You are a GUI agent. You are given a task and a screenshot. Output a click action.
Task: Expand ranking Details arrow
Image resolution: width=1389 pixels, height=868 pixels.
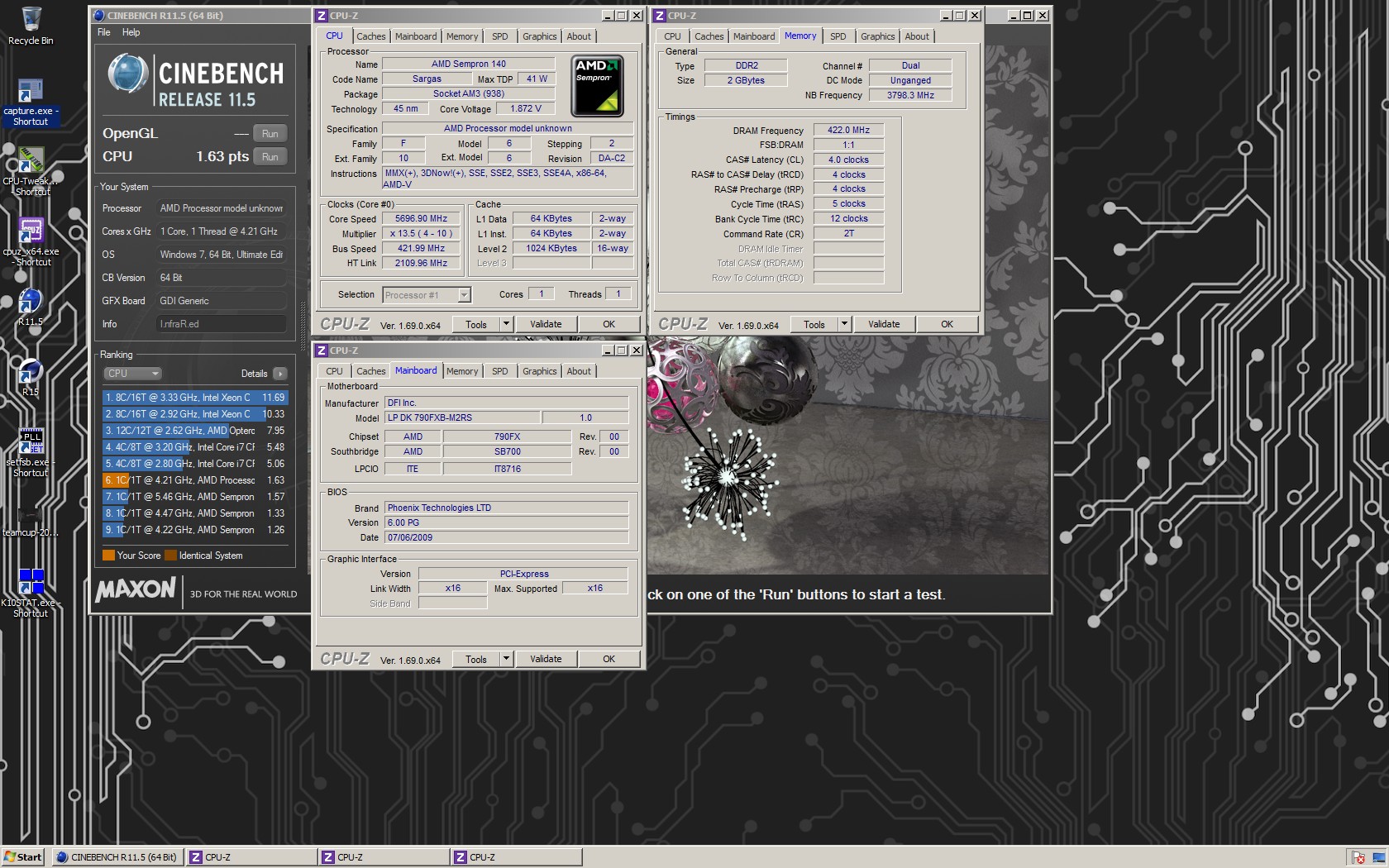pyautogui.click(x=280, y=374)
